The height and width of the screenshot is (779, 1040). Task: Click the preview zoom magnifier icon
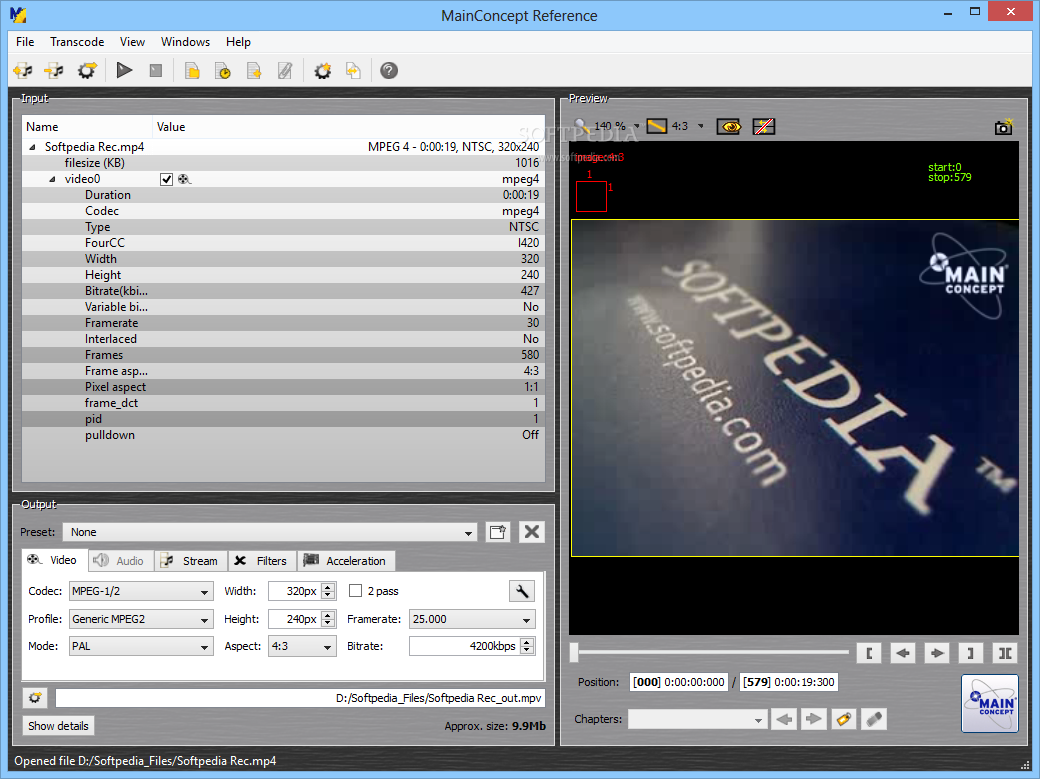pos(582,125)
